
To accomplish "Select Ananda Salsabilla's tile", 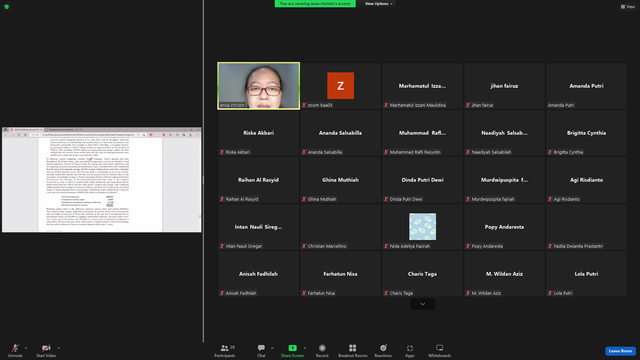I will click(340, 133).
